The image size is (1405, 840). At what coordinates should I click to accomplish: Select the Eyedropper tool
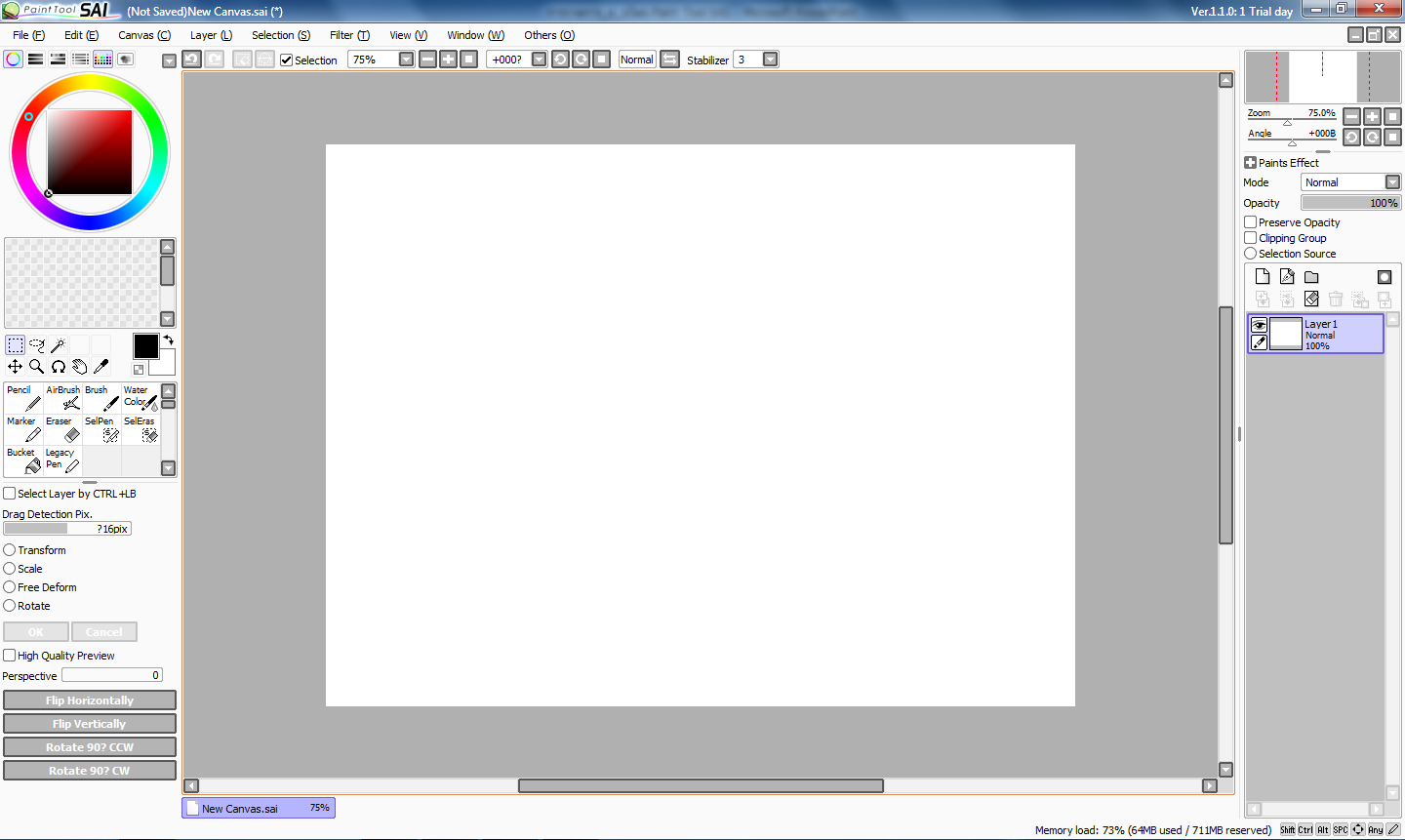[x=100, y=366]
